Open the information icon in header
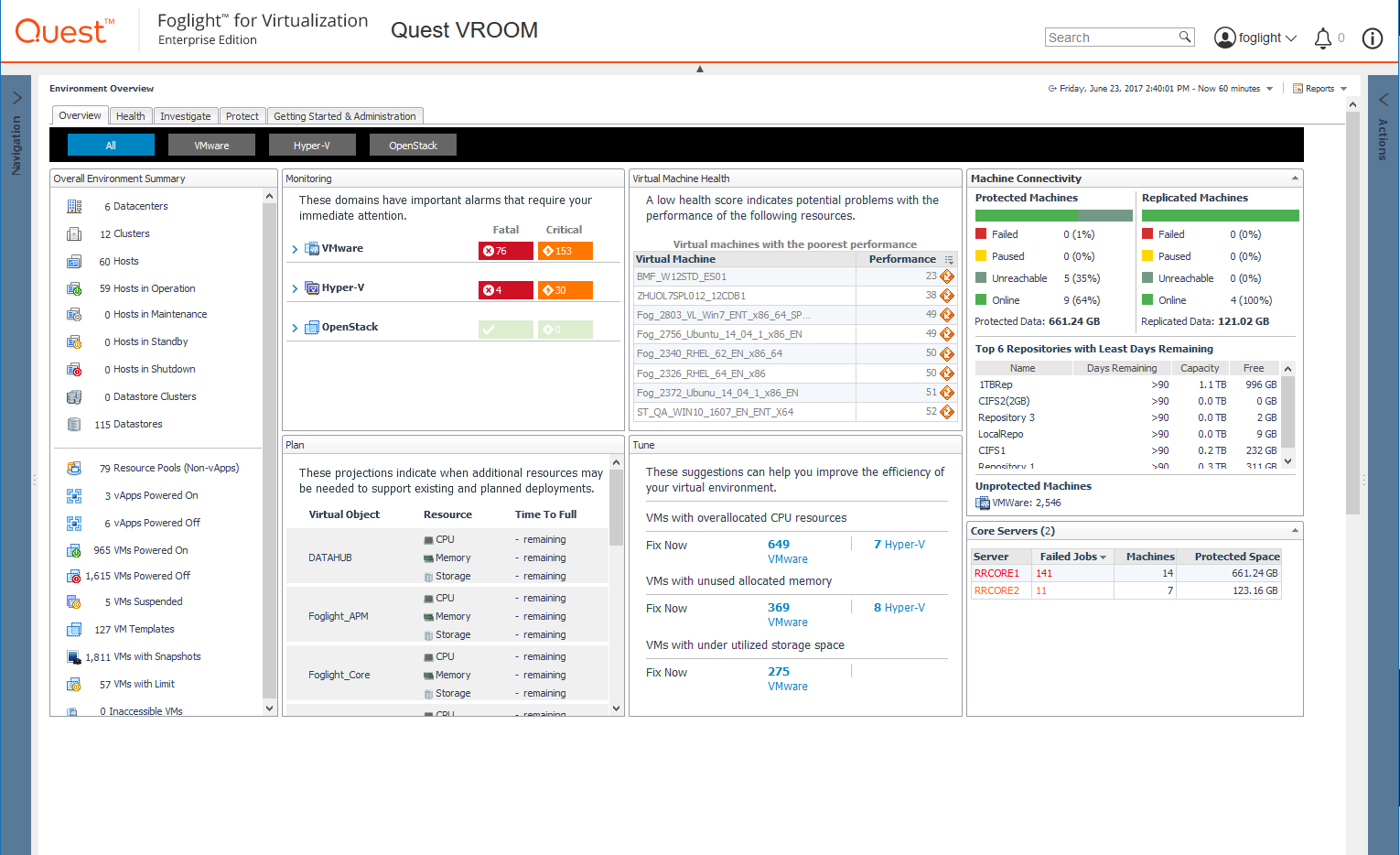Screen dimensions: 1400x855 1372,38
